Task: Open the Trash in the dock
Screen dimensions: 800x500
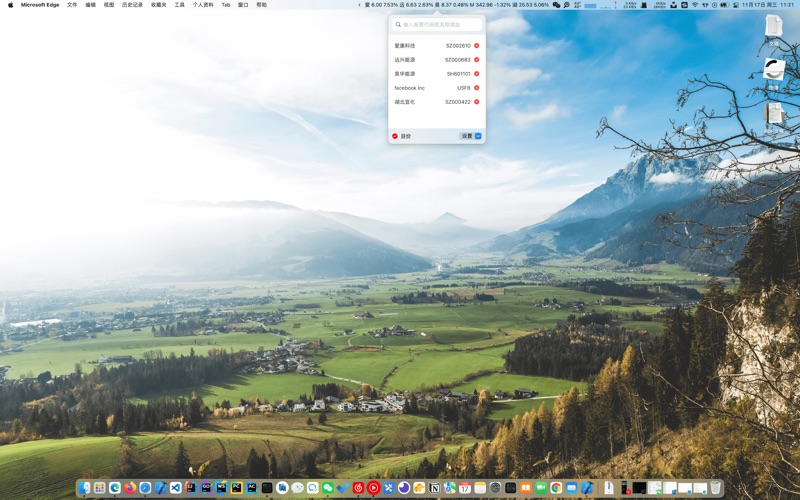Action: pos(716,488)
